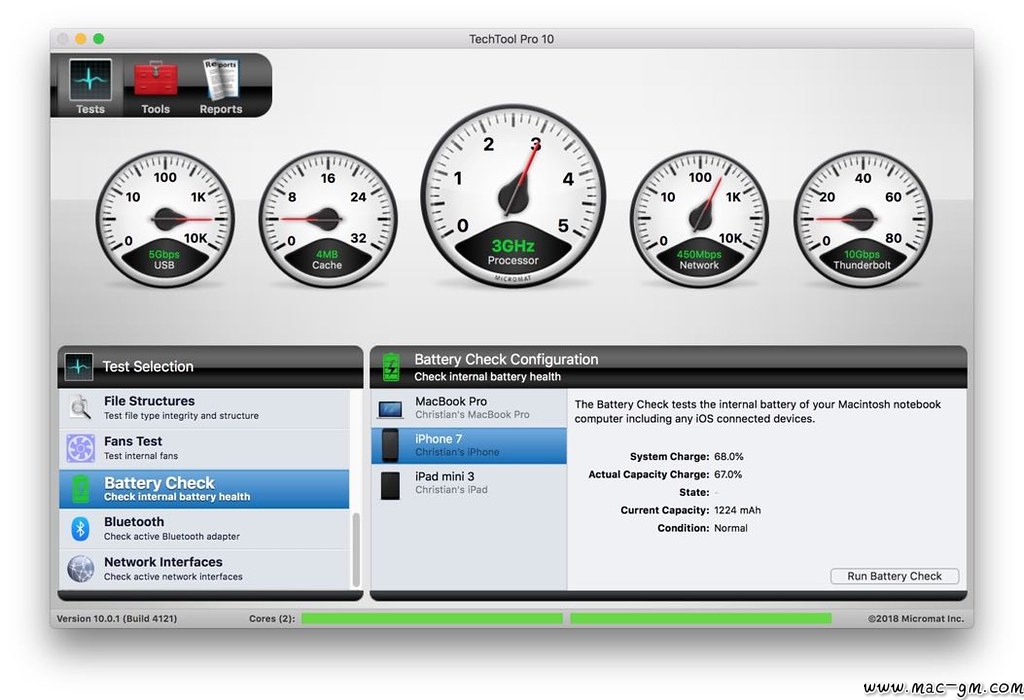Viewport: 1024px width, 700px height.
Task: Open the red Tools toolbox icon
Action: (155, 80)
